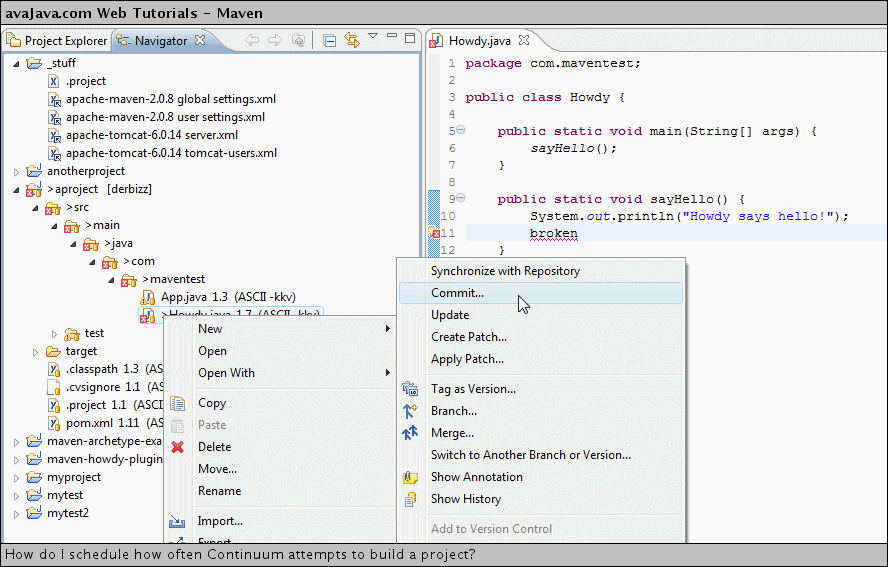Expand the mytest2 project
This screenshot has width=888, height=567.
point(16,514)
